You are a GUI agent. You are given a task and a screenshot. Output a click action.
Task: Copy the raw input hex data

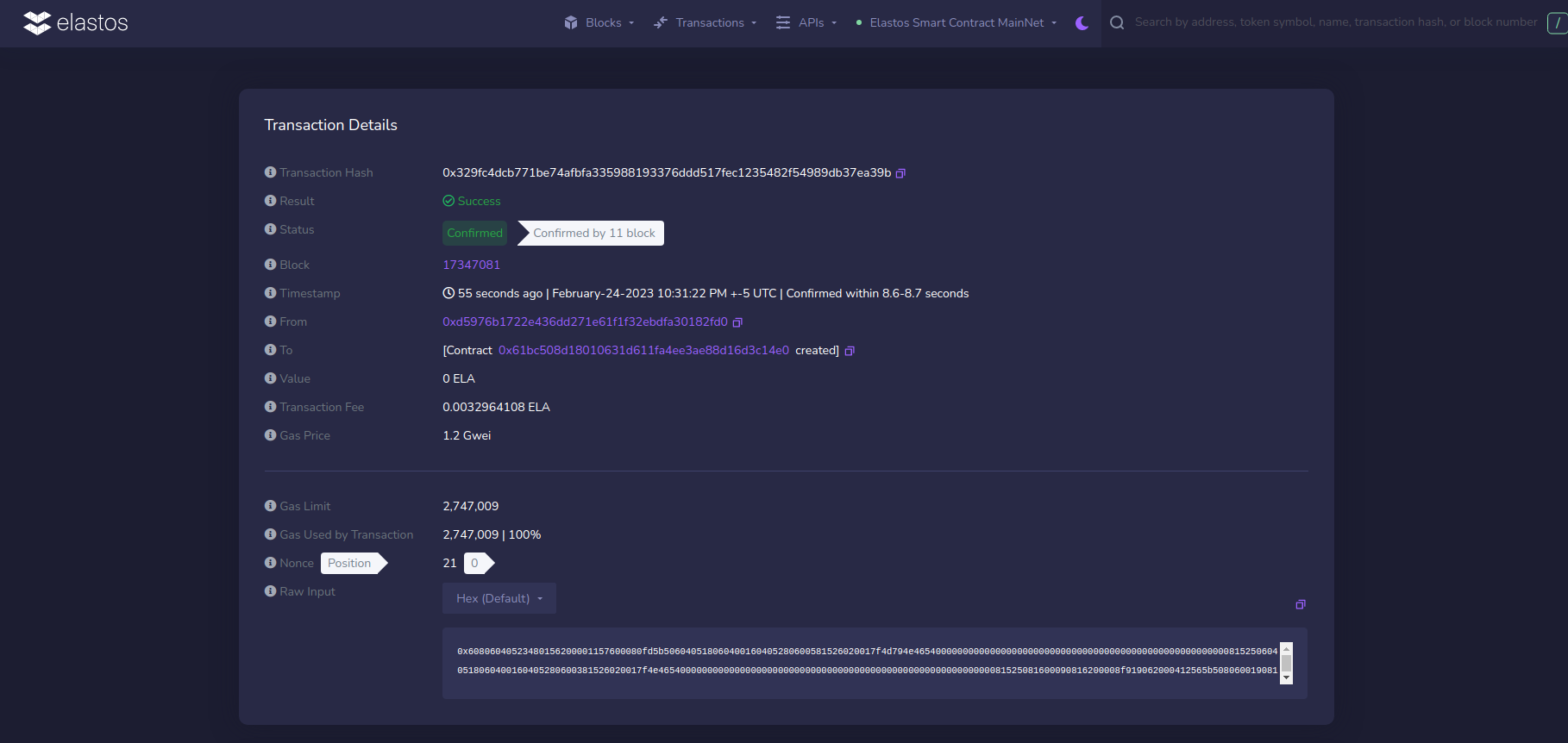click(1300, 604)
